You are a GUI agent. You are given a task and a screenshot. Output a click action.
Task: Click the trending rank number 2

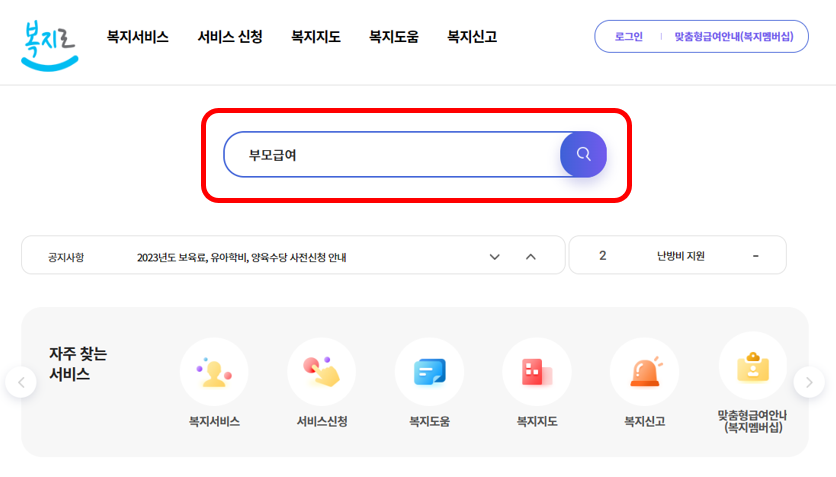click(602, 256)
